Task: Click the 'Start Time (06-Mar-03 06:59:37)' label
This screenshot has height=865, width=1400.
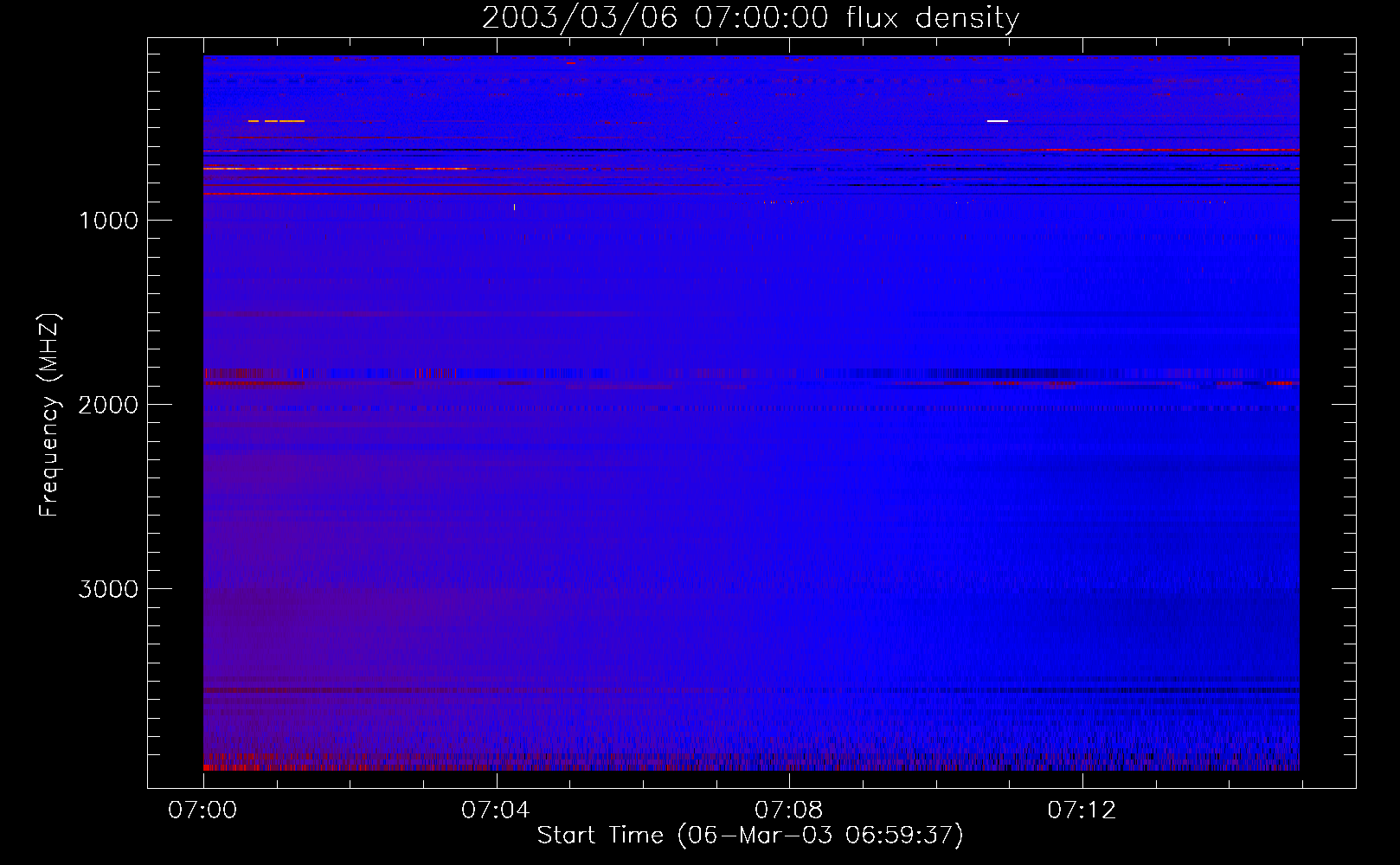Action: pyautogui.click(x=750, y=836)
